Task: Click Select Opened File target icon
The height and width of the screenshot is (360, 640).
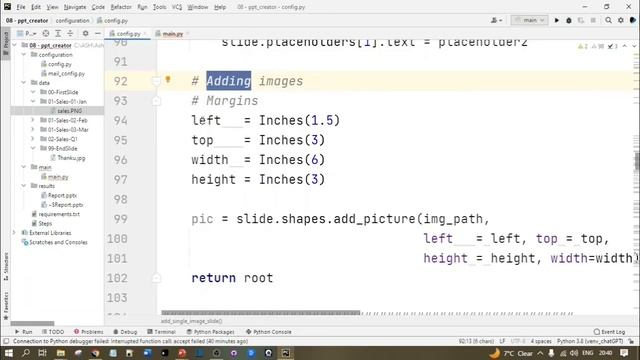Action: [46, 33]
